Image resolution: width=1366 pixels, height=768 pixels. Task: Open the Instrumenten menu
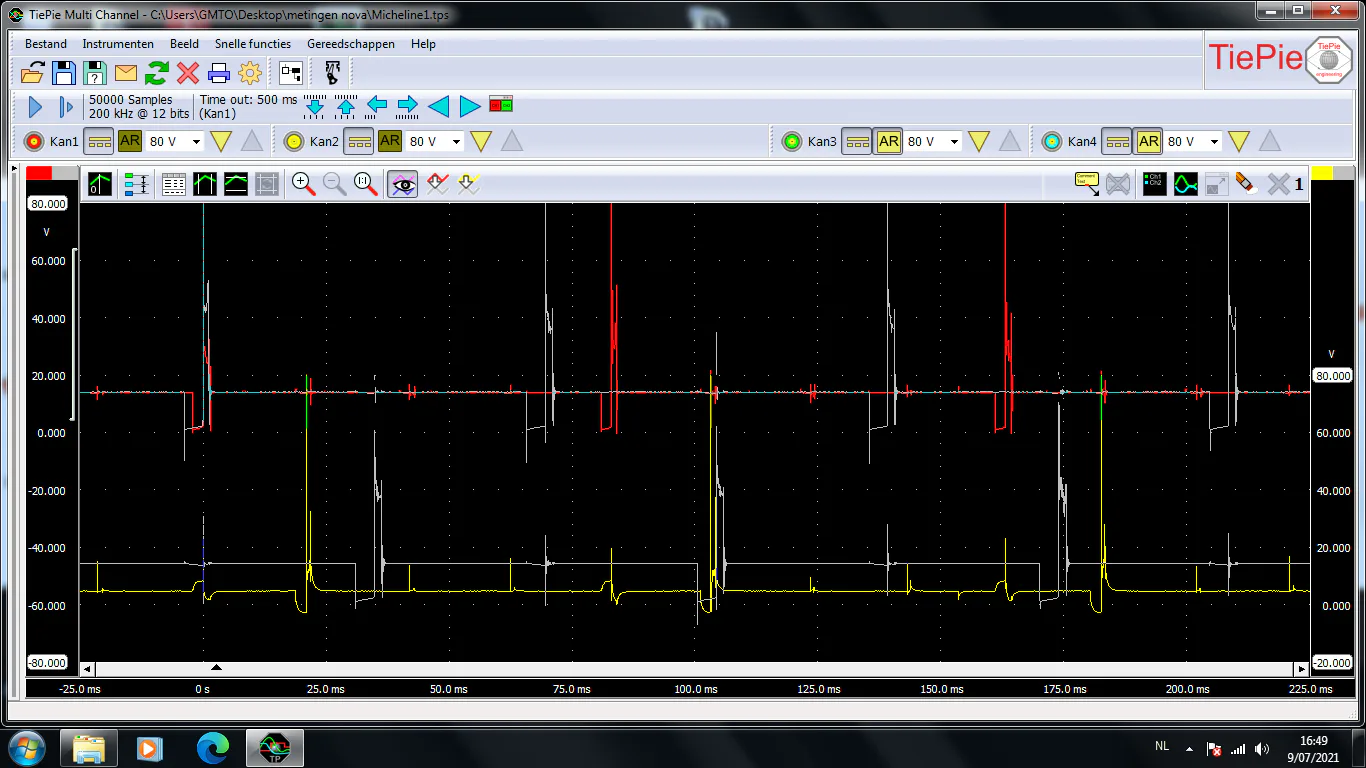pos(118,44)
